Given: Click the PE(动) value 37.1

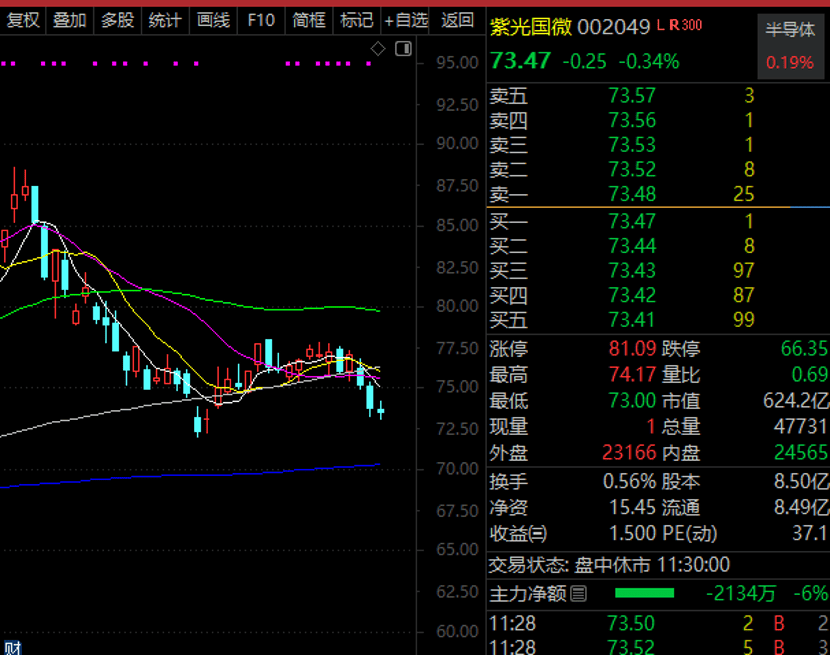Looking at the screenshot, I should click(x=809, y=533).
